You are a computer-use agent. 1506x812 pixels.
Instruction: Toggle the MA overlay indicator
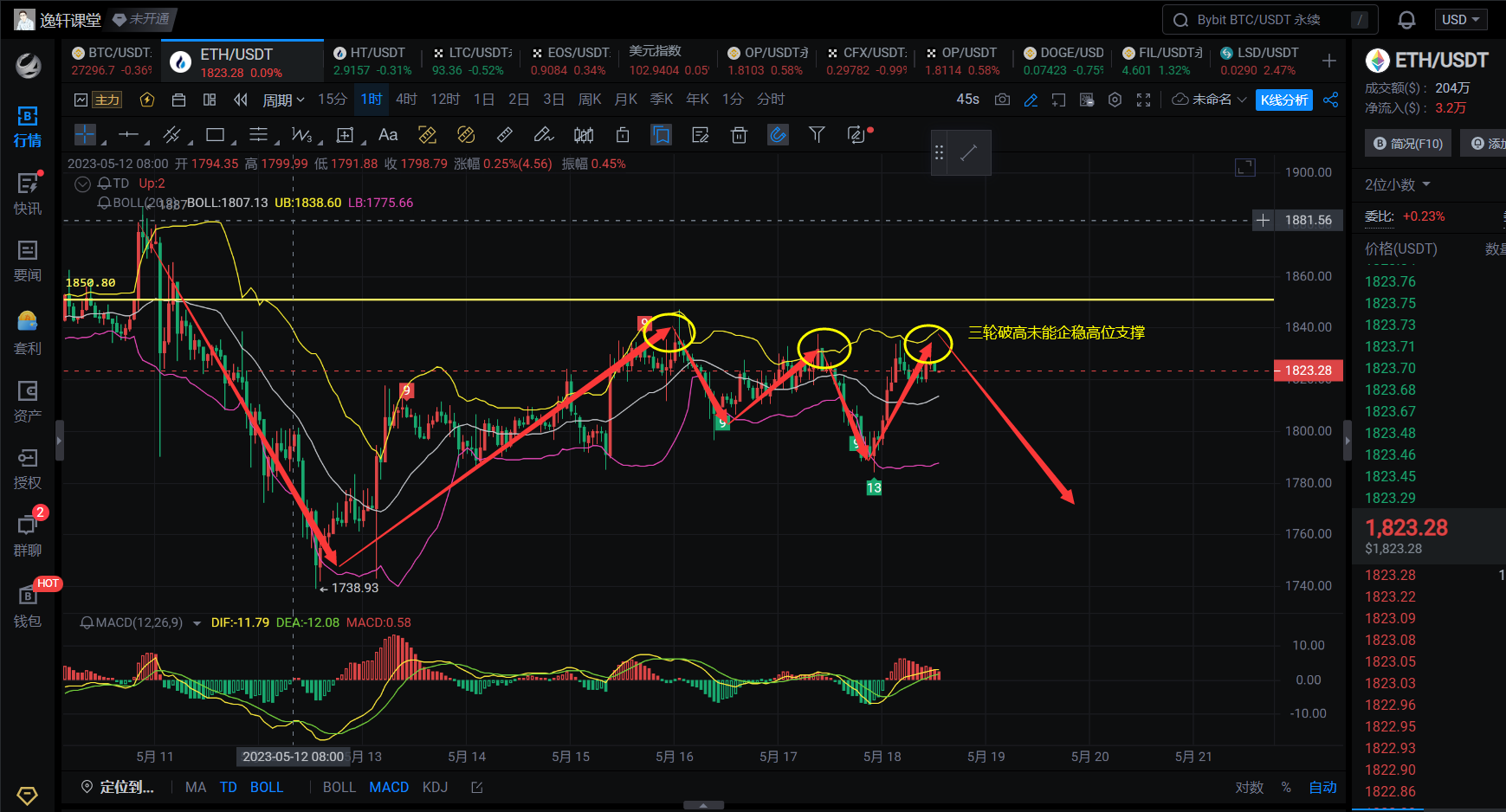(x=196, y=787)
